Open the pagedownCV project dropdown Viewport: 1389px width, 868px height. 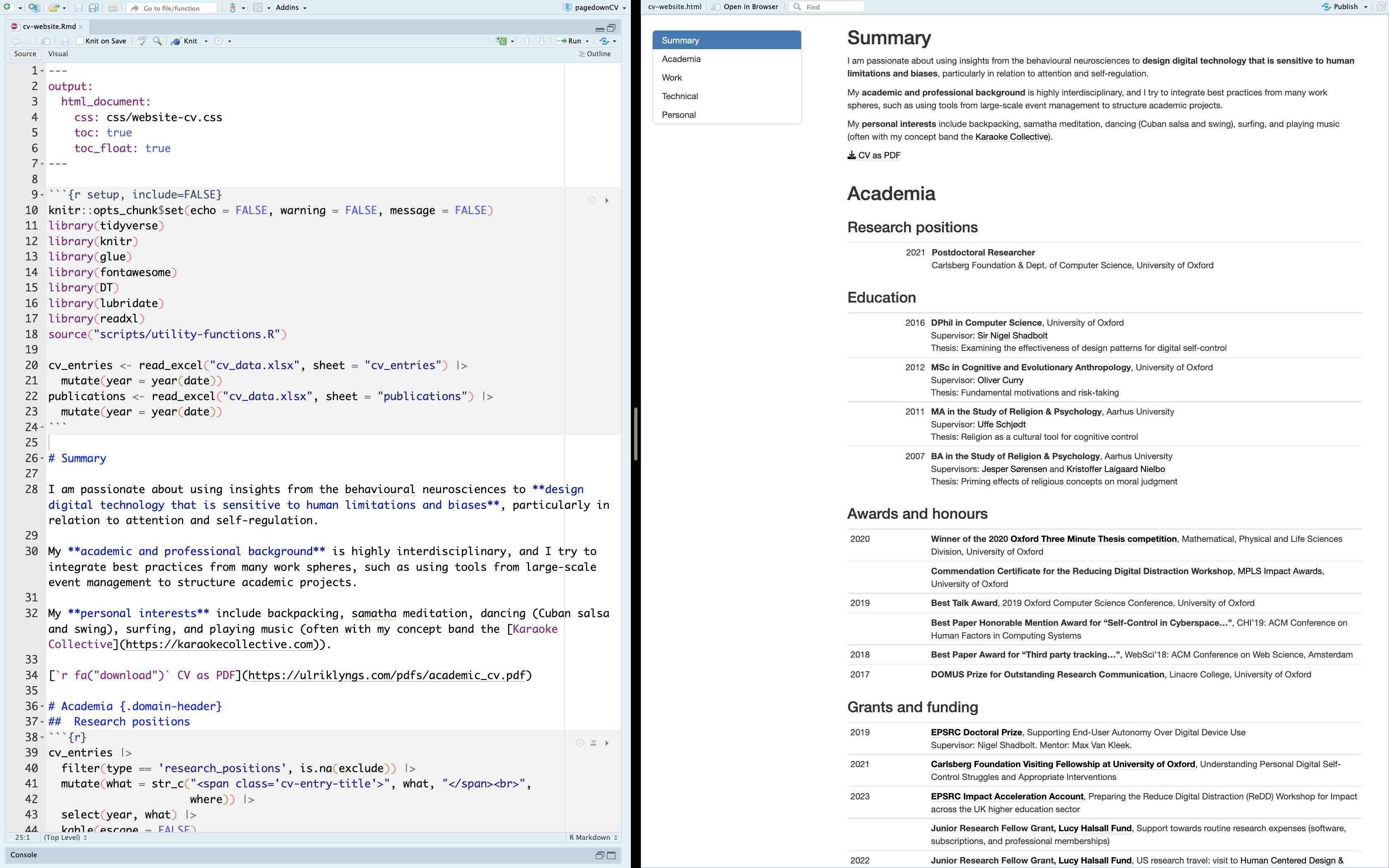point(597,7)
